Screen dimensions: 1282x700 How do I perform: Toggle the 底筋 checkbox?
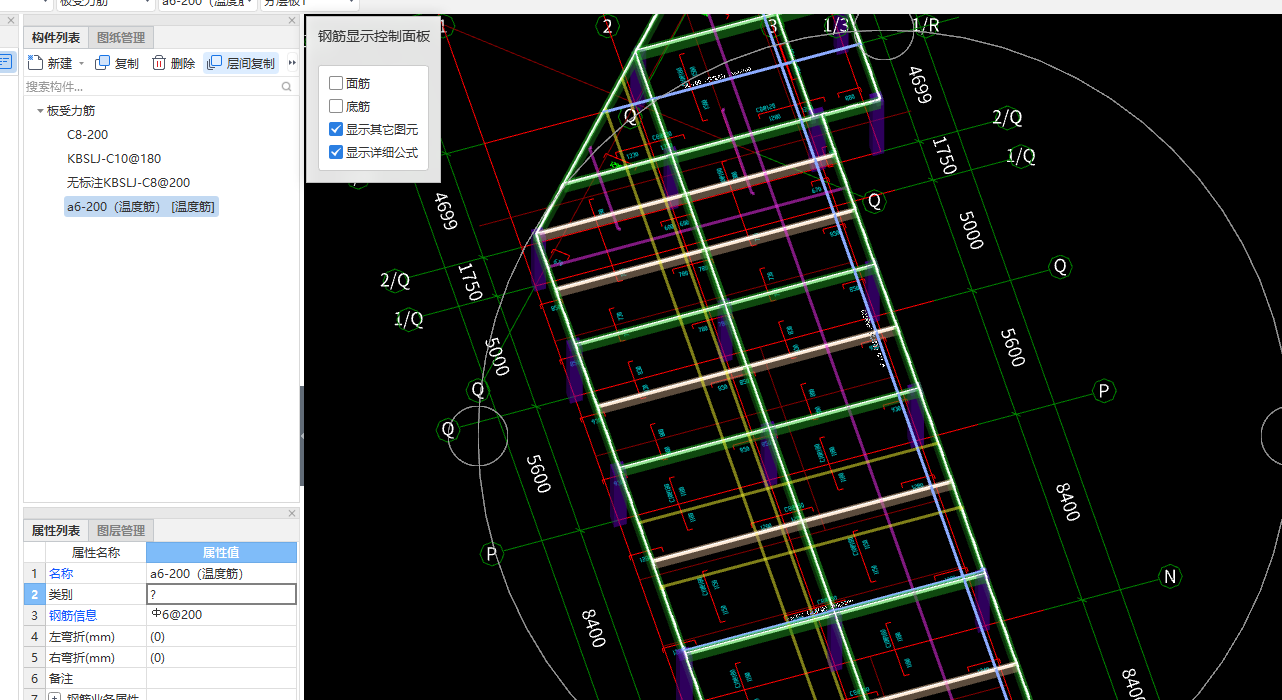pyautogui.click(x=336, y=106)
